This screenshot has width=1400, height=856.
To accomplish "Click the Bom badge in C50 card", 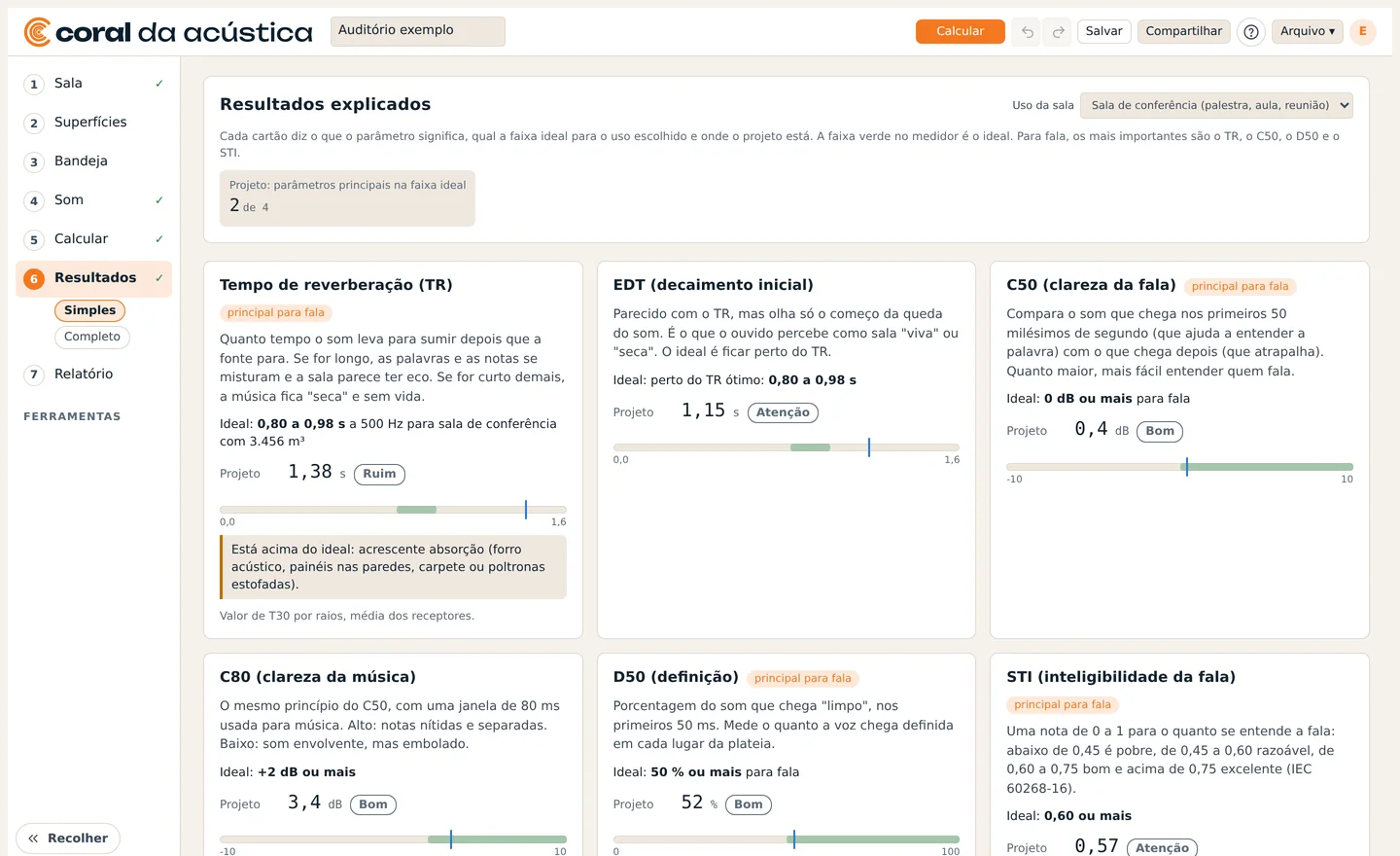I will click(x=1159, y=431).
